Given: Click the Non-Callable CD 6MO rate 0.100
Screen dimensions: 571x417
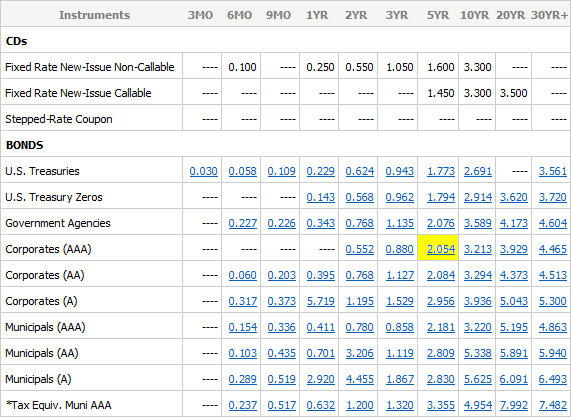Looking at the screenshot, I should 243,67.
